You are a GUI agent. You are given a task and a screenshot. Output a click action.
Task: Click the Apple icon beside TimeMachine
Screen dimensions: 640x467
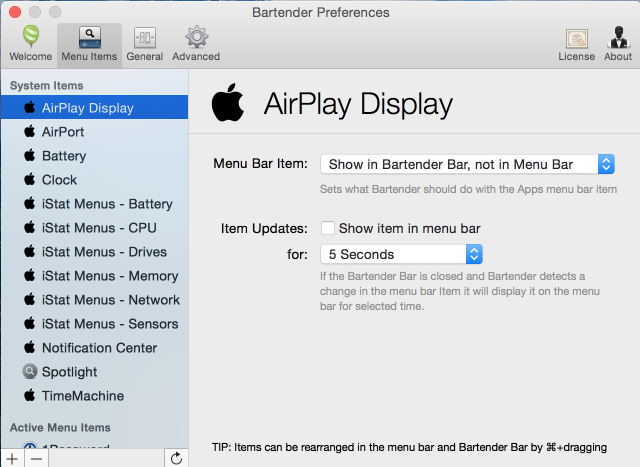click(x=29, y=395)
